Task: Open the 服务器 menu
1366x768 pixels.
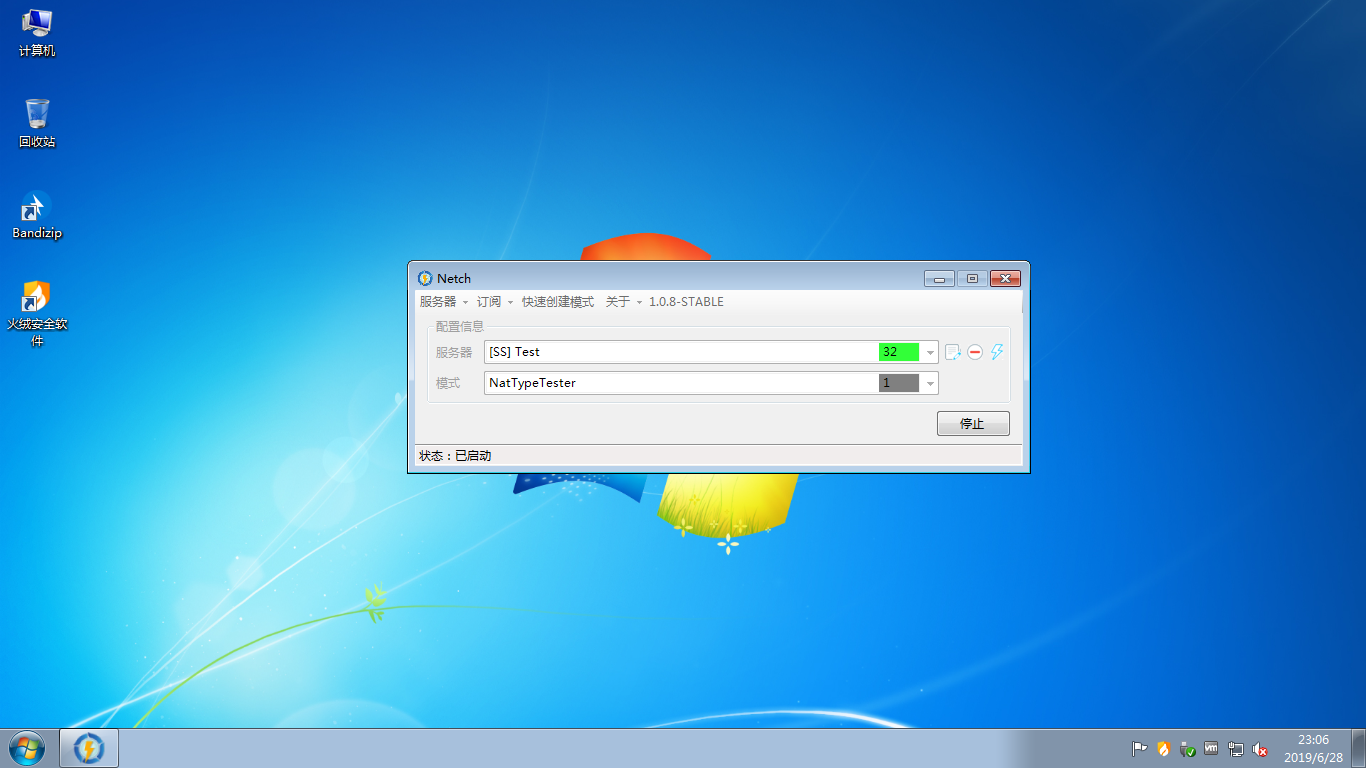Action: pyautogui.click(x=444, y=301)
